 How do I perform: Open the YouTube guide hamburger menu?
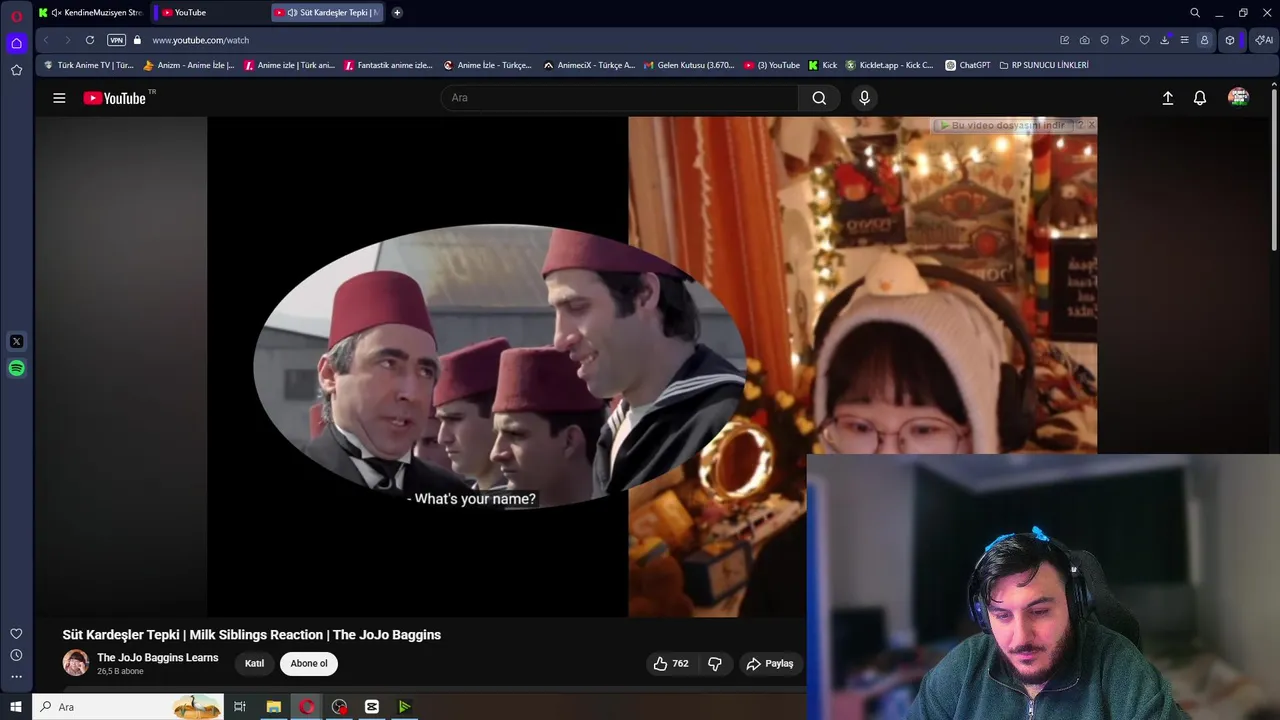click(x=59, y=98)
